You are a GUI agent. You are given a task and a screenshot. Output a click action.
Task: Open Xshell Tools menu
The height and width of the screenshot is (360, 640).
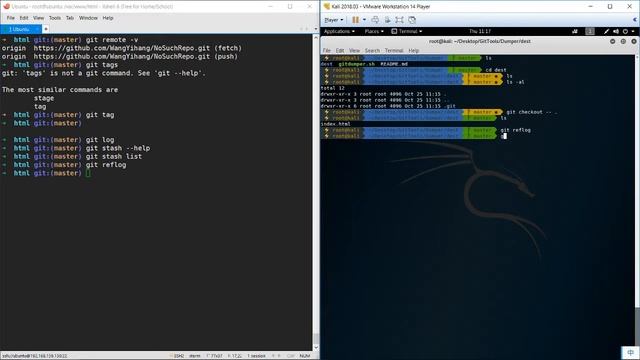pos(55,18)
